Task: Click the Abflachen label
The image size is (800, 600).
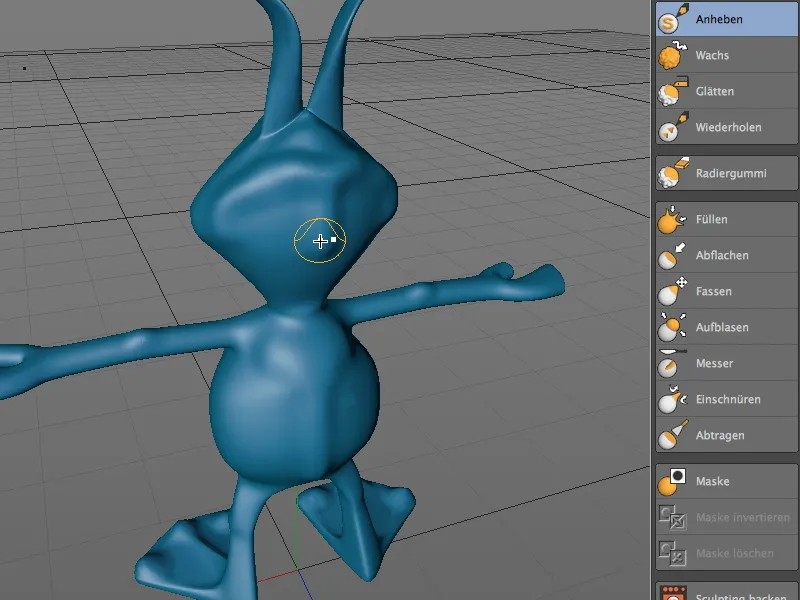Action: (722, 255)
